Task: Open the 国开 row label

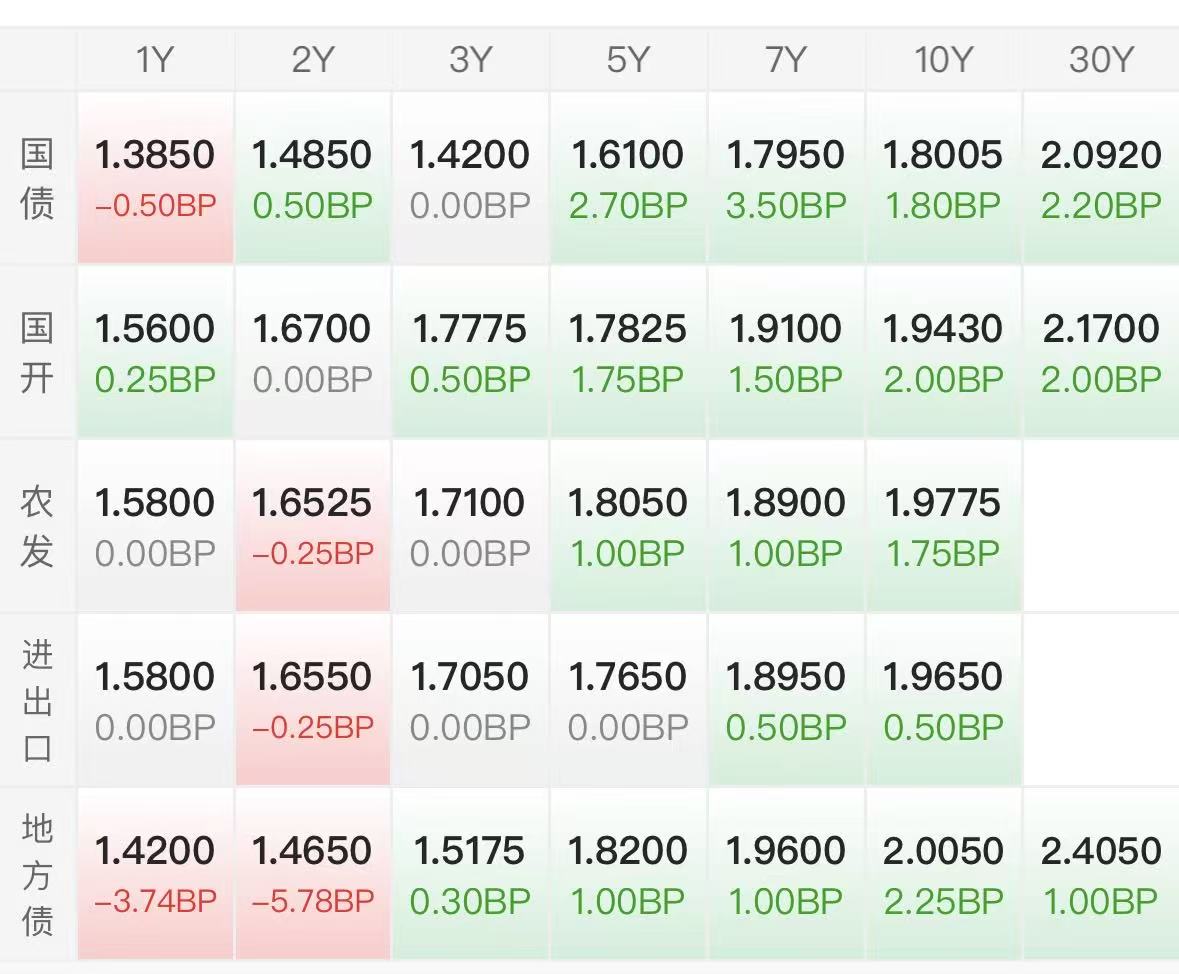Action: (37, 353)
